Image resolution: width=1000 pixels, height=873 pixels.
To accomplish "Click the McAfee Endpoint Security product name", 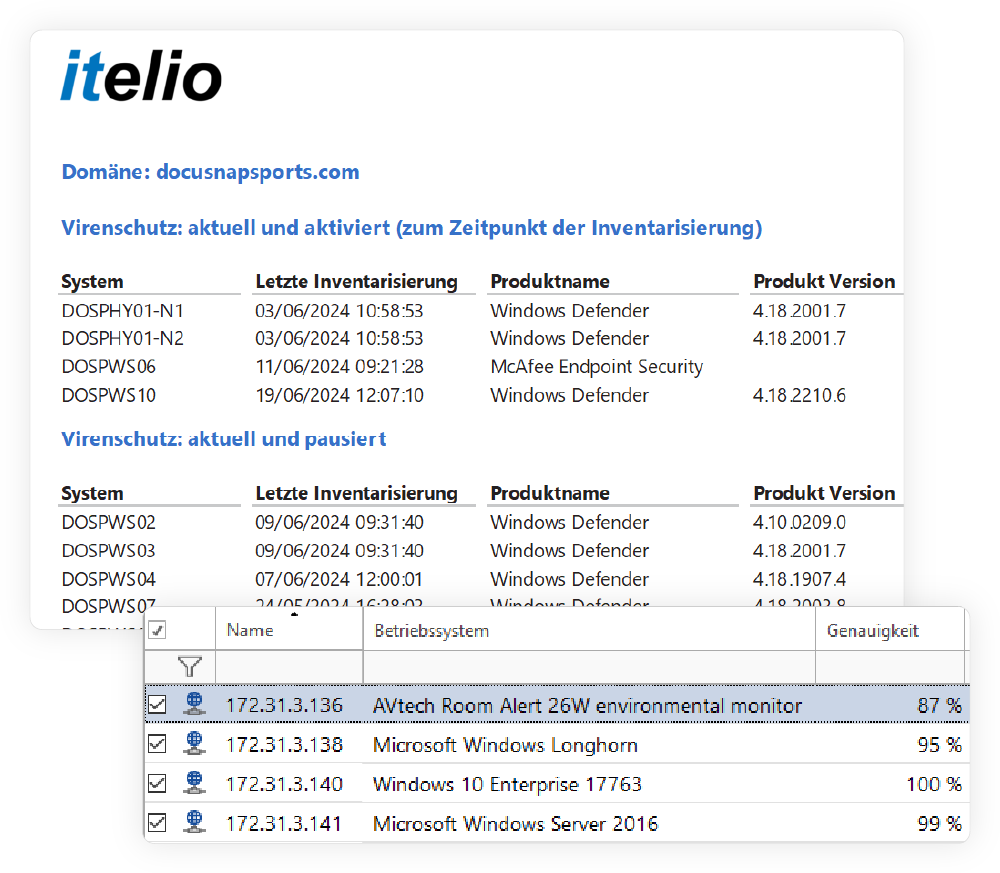I will click(x=596, y=367).
